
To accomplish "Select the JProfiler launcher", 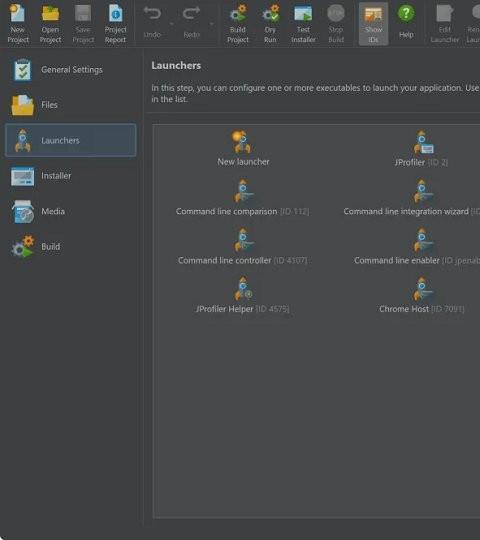I will click(x=421, y=148).
